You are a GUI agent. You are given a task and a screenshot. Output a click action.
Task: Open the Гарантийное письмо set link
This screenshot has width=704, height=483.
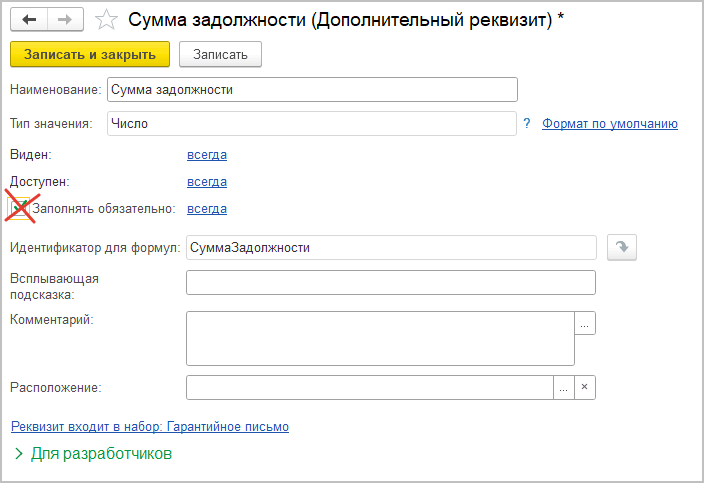click(150, 426)
